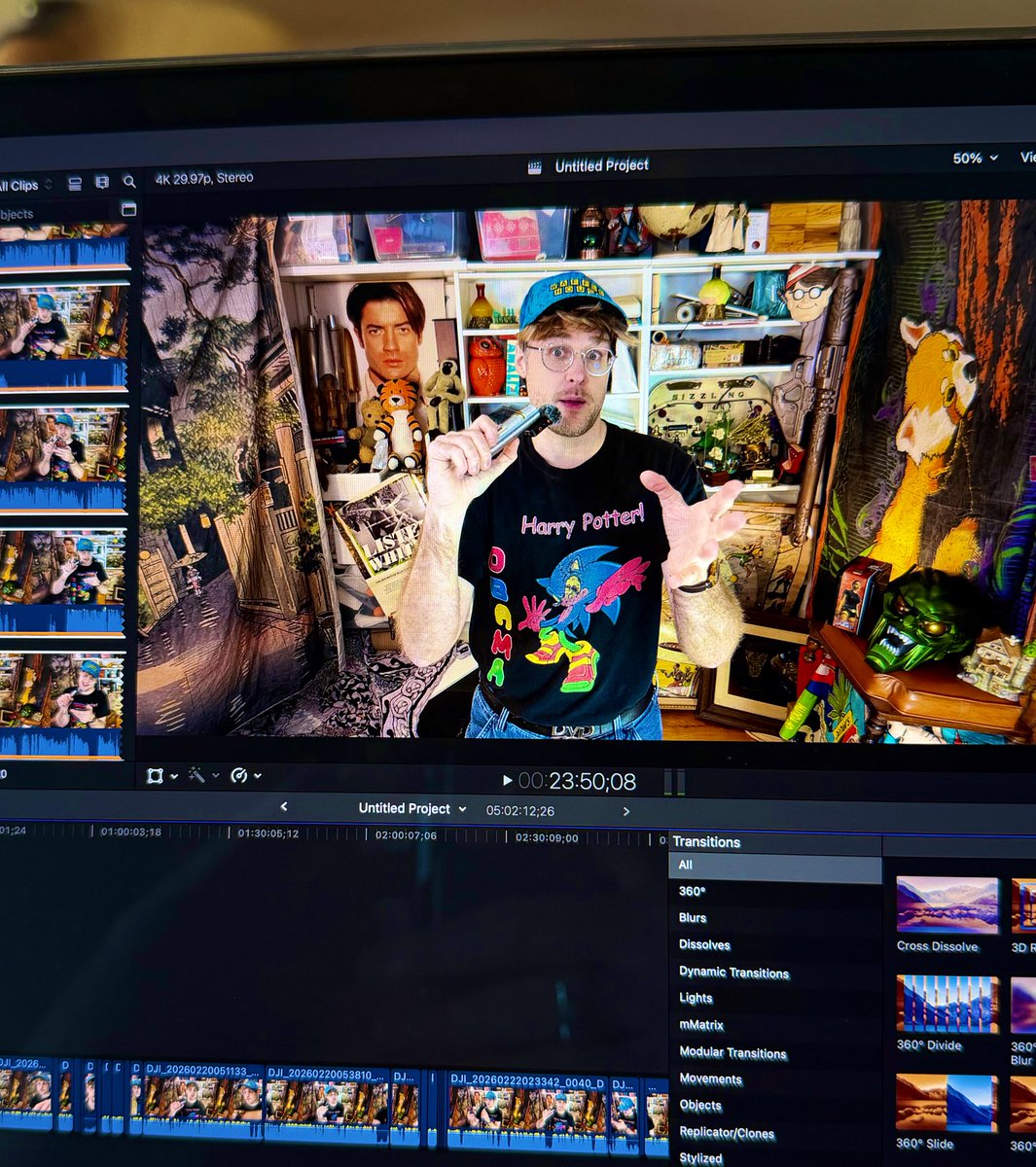Click the ruler mark 02:00:07;06

pyautogui.click(x=406, y=835)
